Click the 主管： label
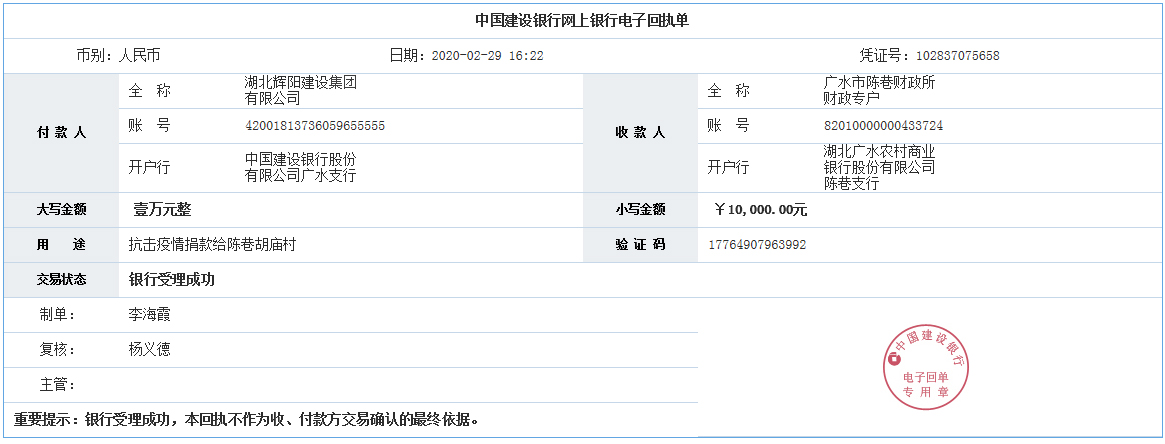1165x444 pixels. tap(57, 385)
